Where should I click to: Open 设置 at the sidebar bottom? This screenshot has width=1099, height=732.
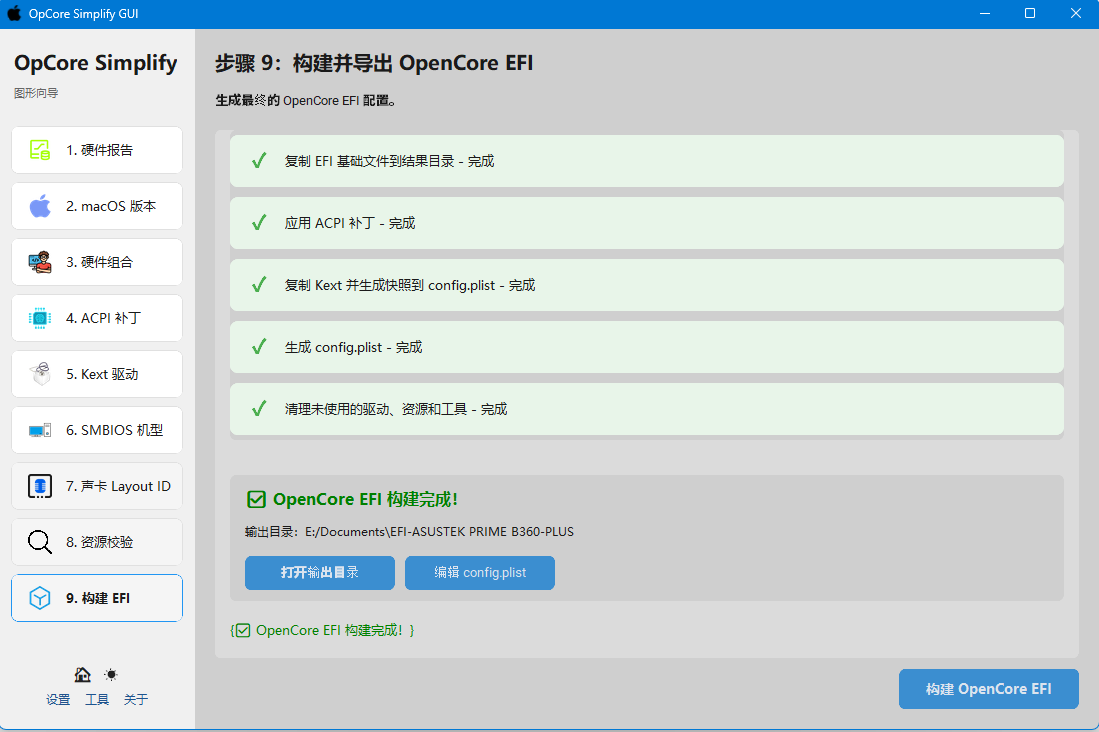58,700
